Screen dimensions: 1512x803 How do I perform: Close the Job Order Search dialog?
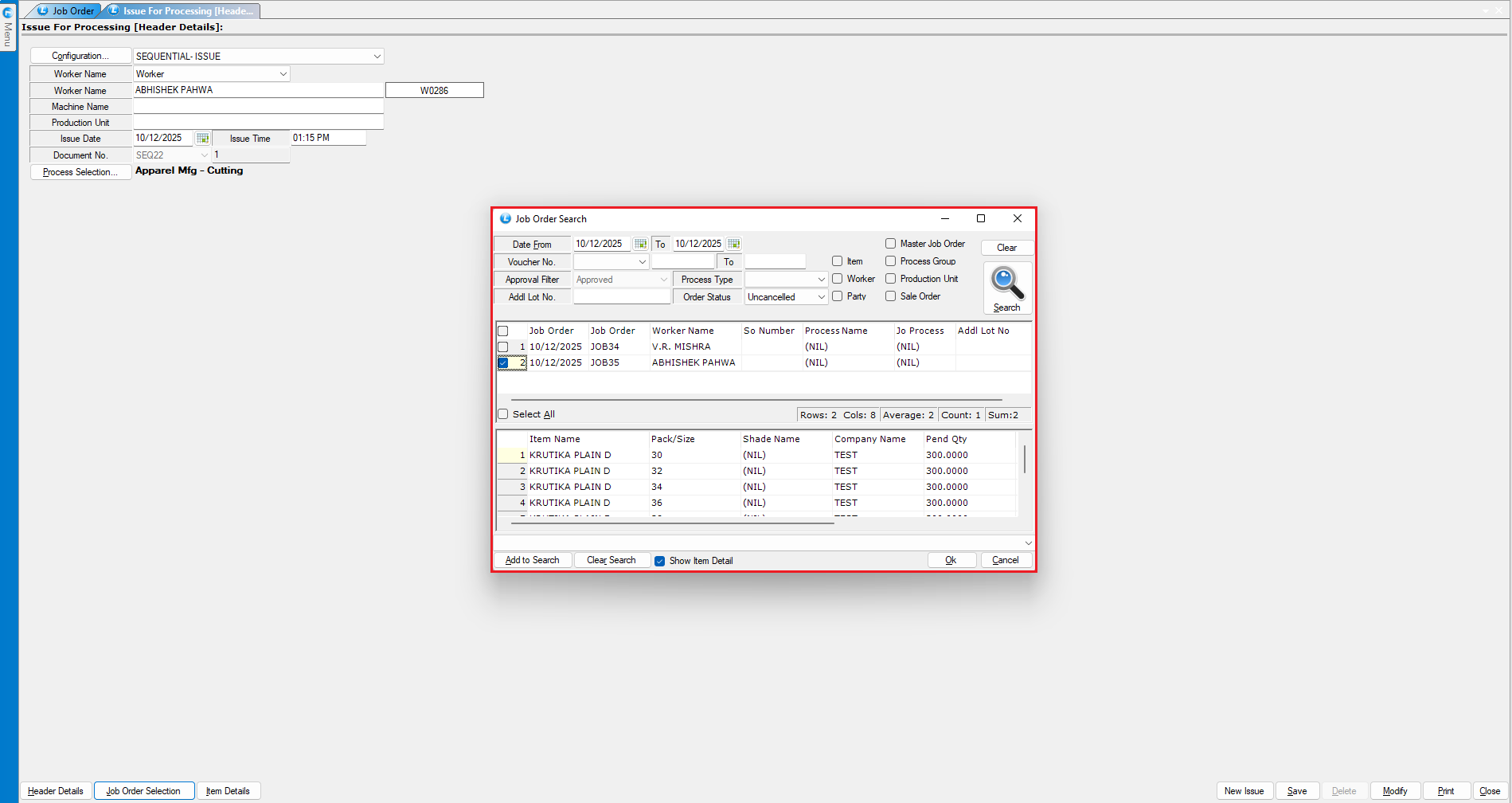click(x=1017, y=218)
